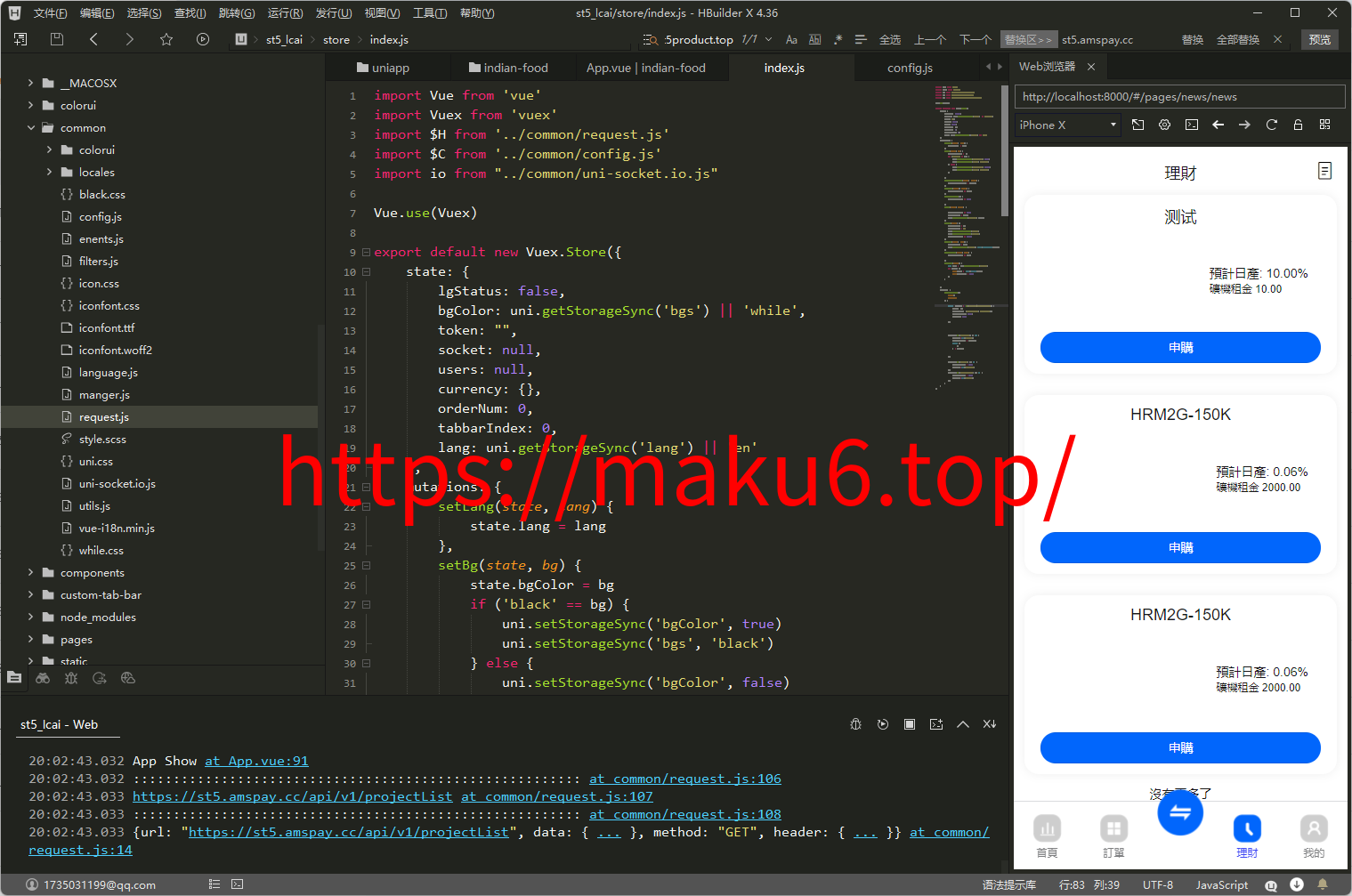The height and width of the screenshot is (896, 1352).
Task: Expand the __MACOSX folder
Action: pos(31,83)
